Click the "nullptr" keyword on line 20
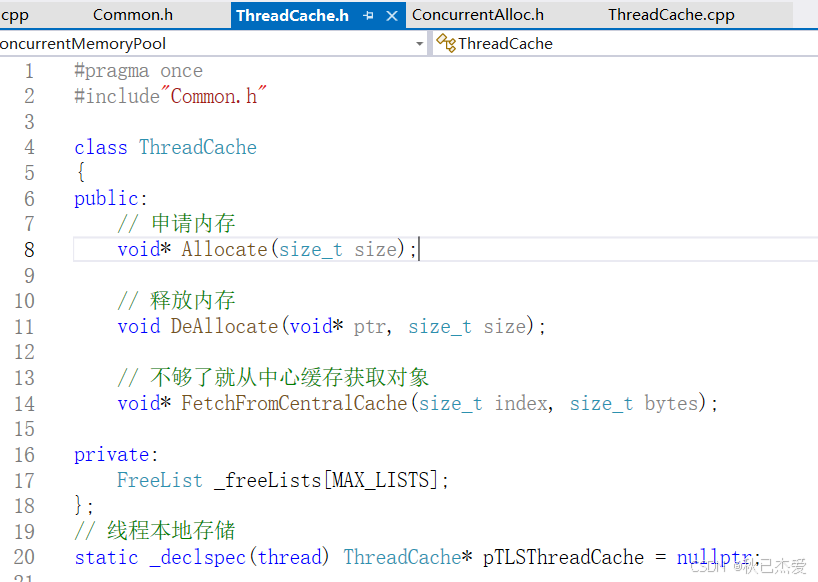 pos(714,557)
